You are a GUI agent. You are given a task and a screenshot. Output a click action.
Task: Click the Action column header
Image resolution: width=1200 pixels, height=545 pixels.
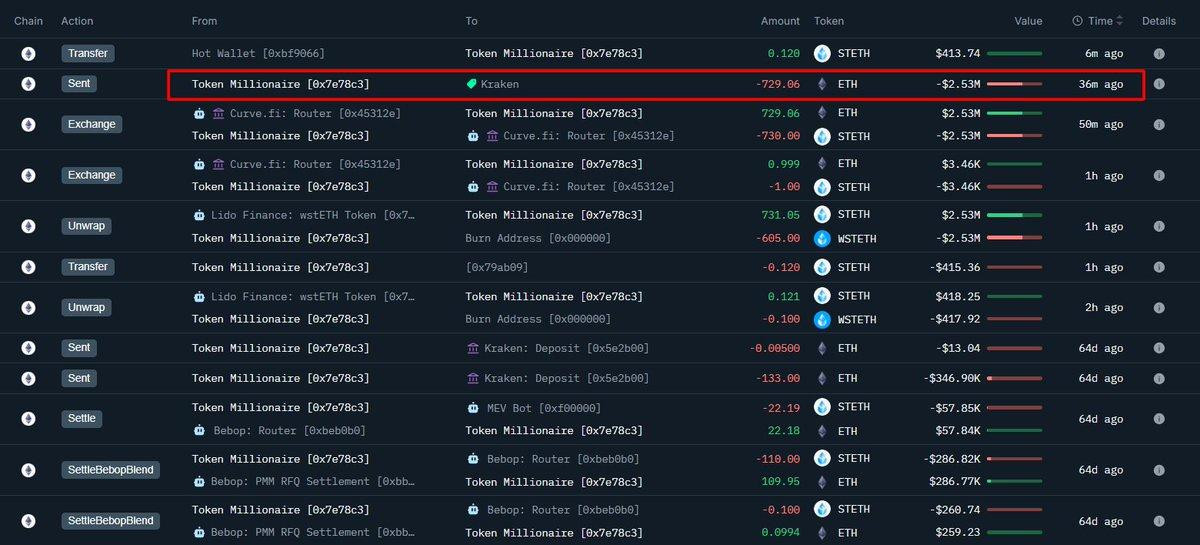[77, 21]
